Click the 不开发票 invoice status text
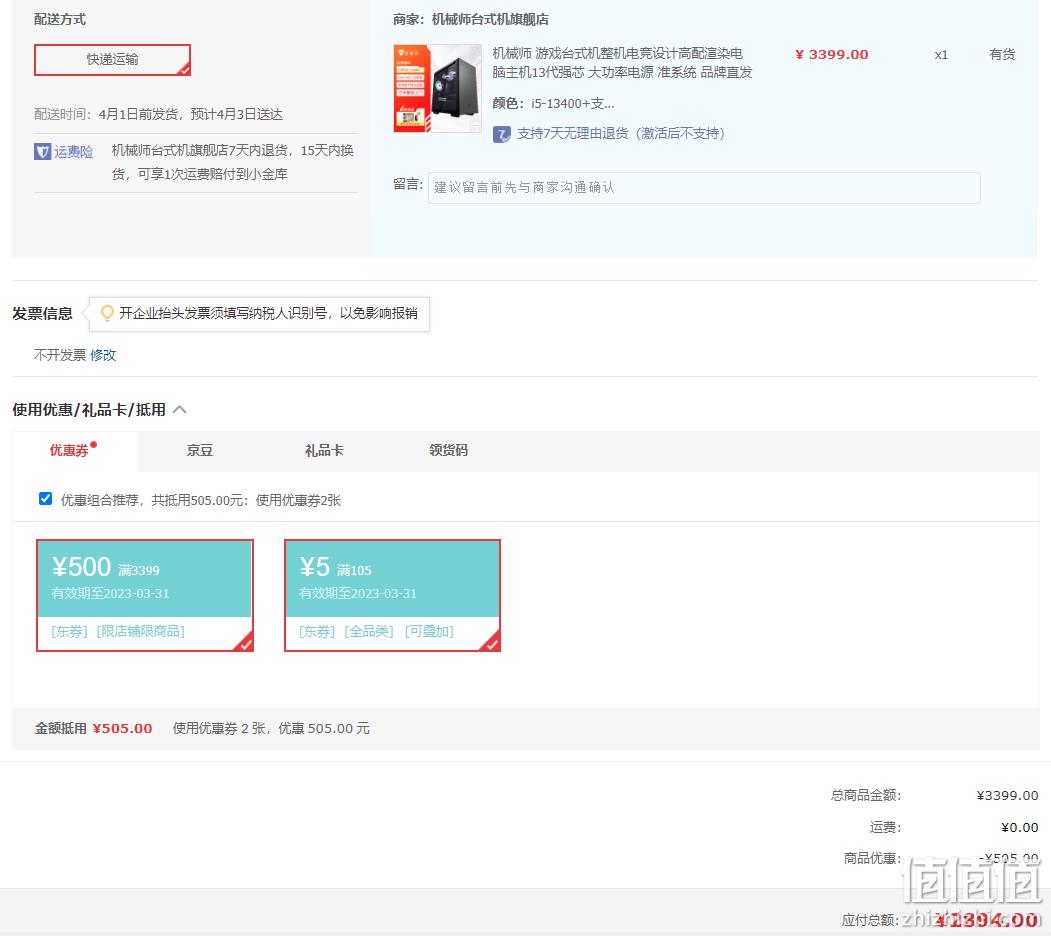 [x=60, y=355]
